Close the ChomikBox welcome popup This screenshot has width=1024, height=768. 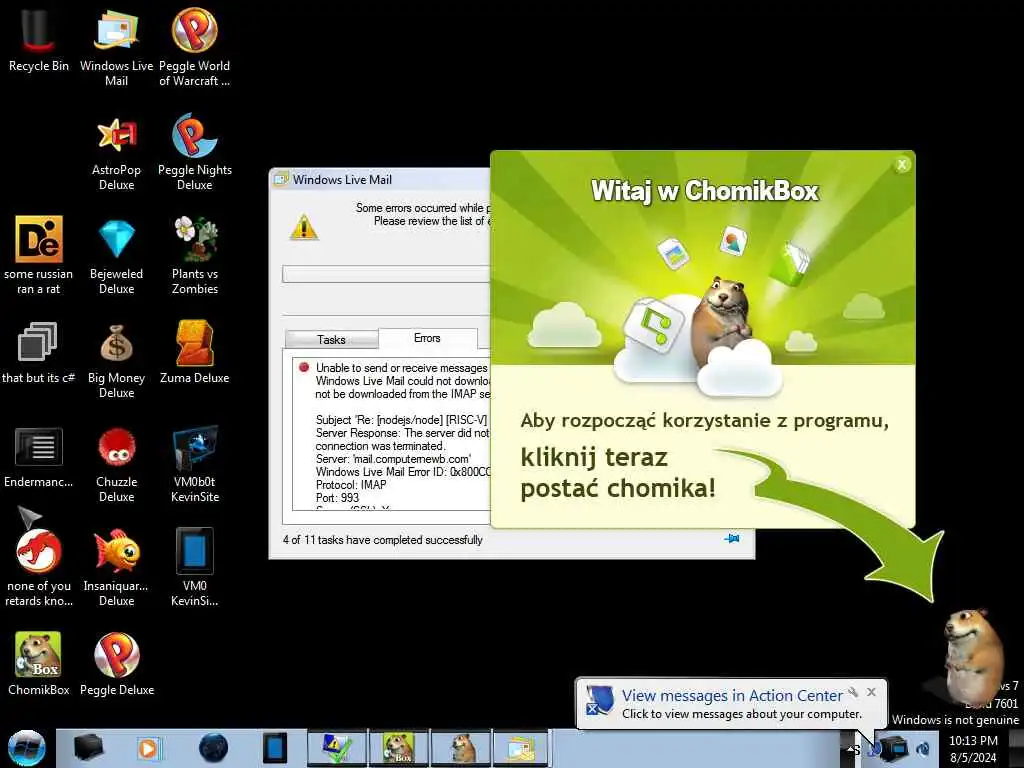tap(902, 165)
